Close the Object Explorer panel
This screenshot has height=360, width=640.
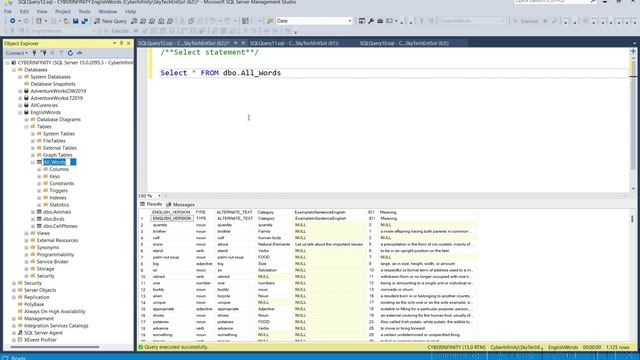click(129, 43)
